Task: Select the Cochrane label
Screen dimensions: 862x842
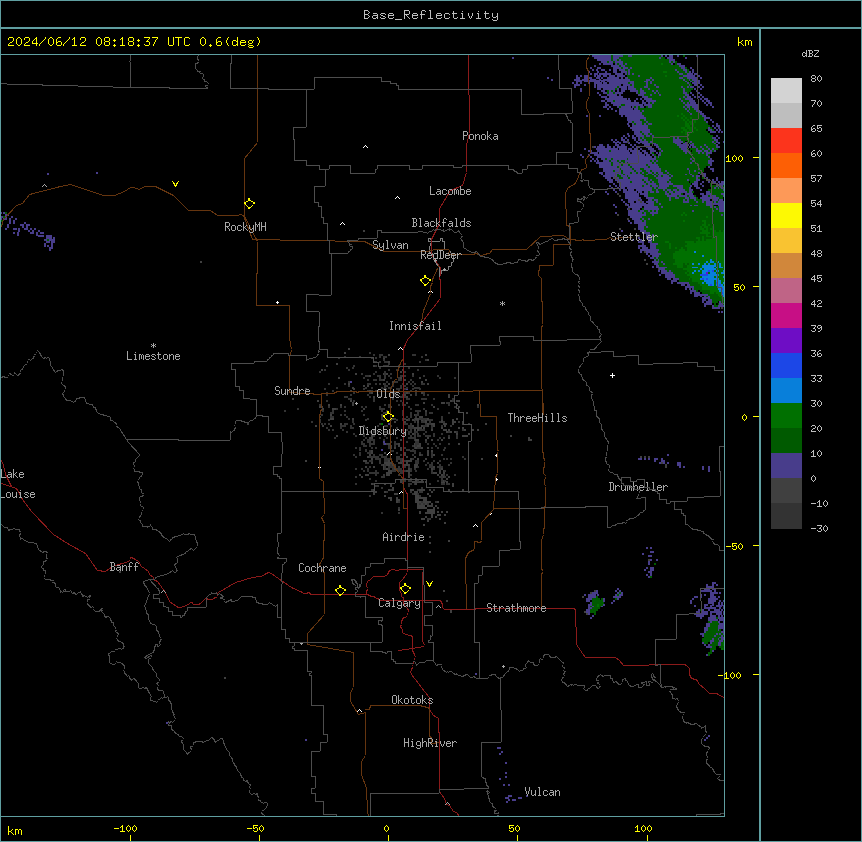Action: coord(322,568)
